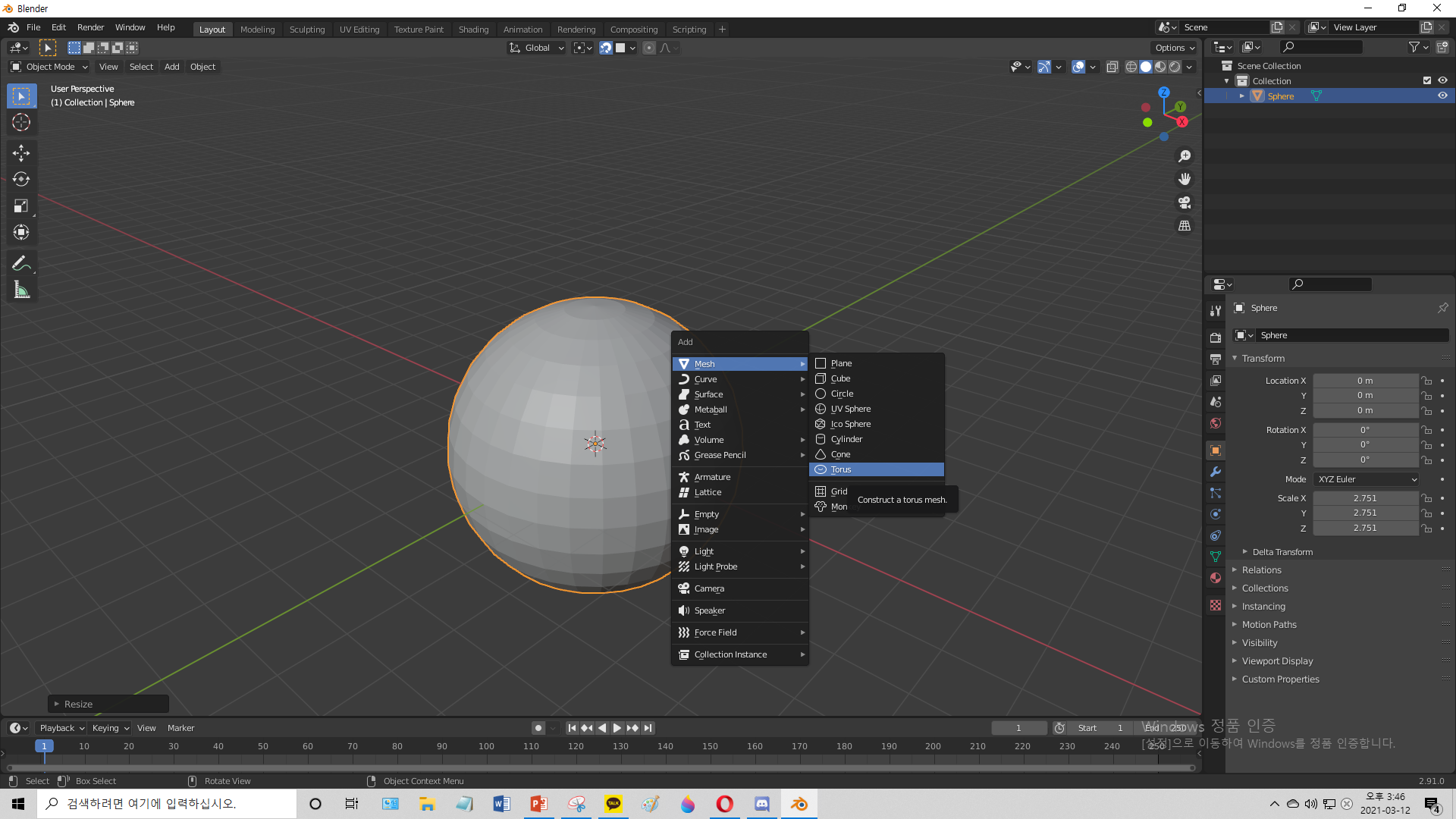Select the Scale tool in toolbar
1456x819 pixels.
[21, 206]
